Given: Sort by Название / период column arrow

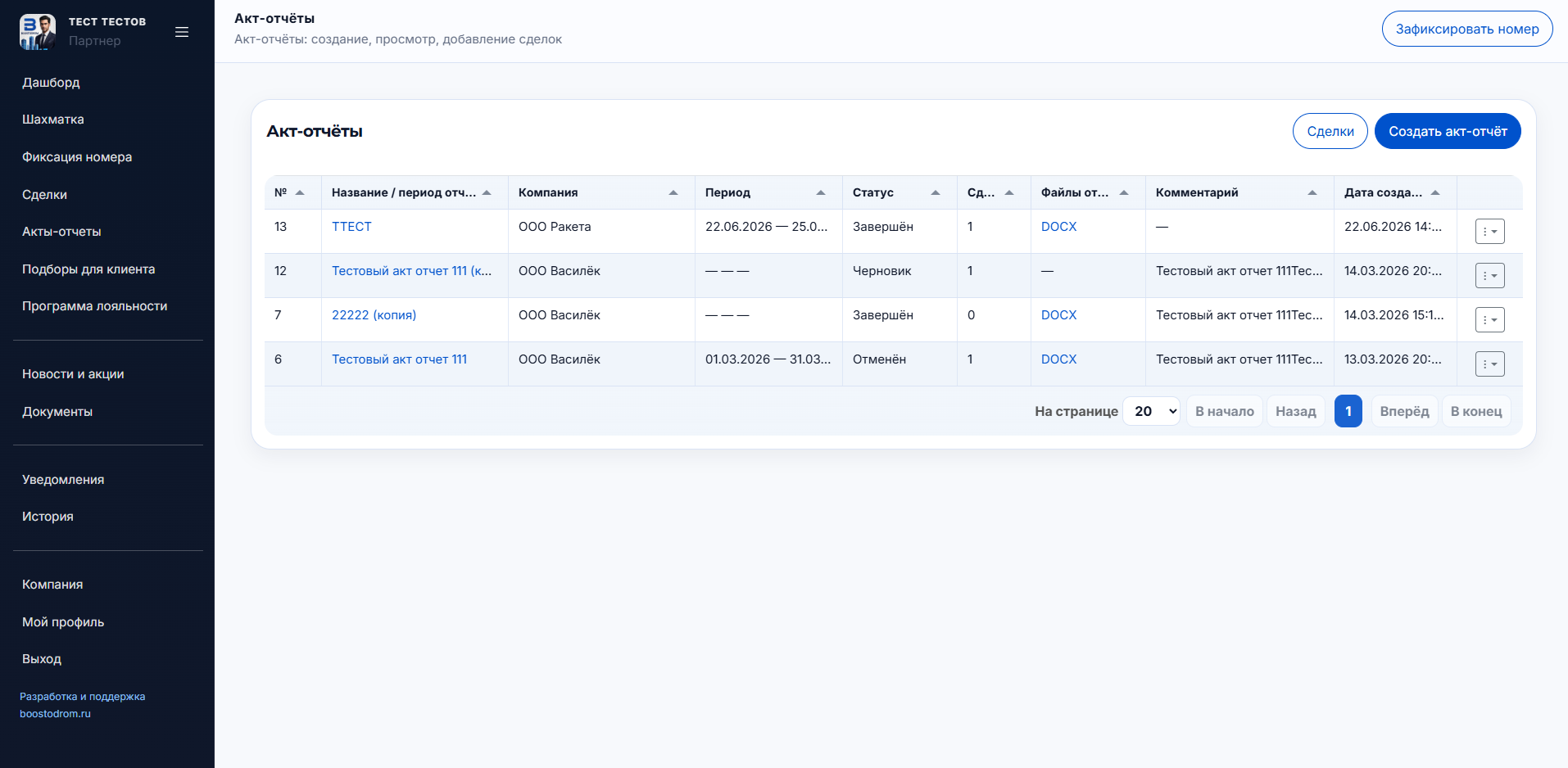Looking at the screenshot, I should 487,192.
